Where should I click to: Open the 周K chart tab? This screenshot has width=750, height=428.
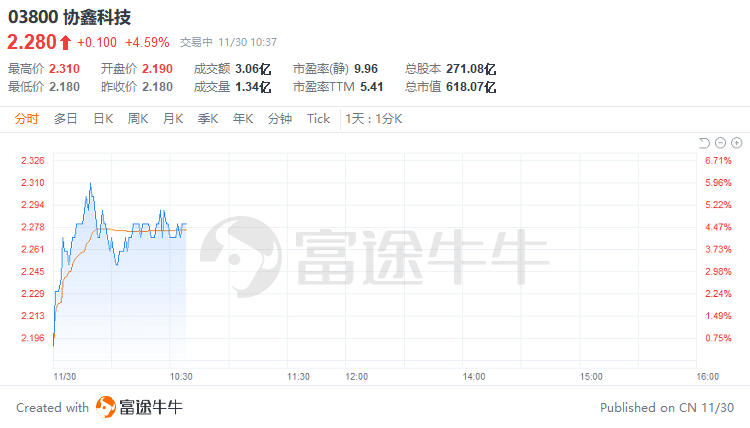(x=138, y=119)
